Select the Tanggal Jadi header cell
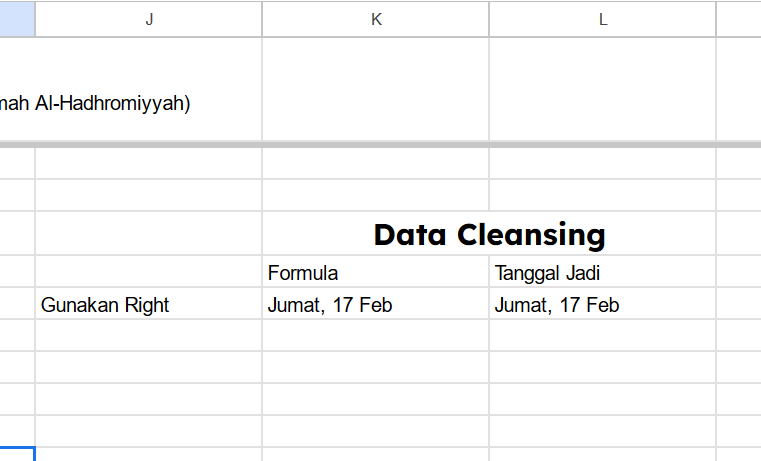761x461 pixels. pos(603,272)
